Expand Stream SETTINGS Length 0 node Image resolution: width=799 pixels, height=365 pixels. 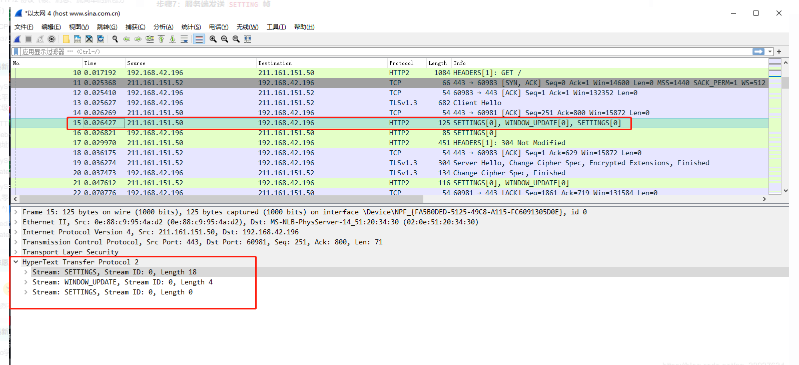26,292
